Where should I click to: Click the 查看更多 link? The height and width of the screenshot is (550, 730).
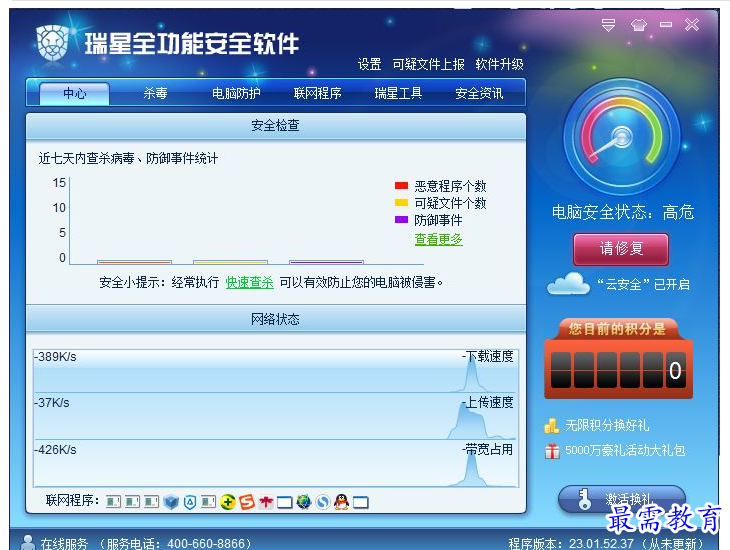[x=439, y=239]
